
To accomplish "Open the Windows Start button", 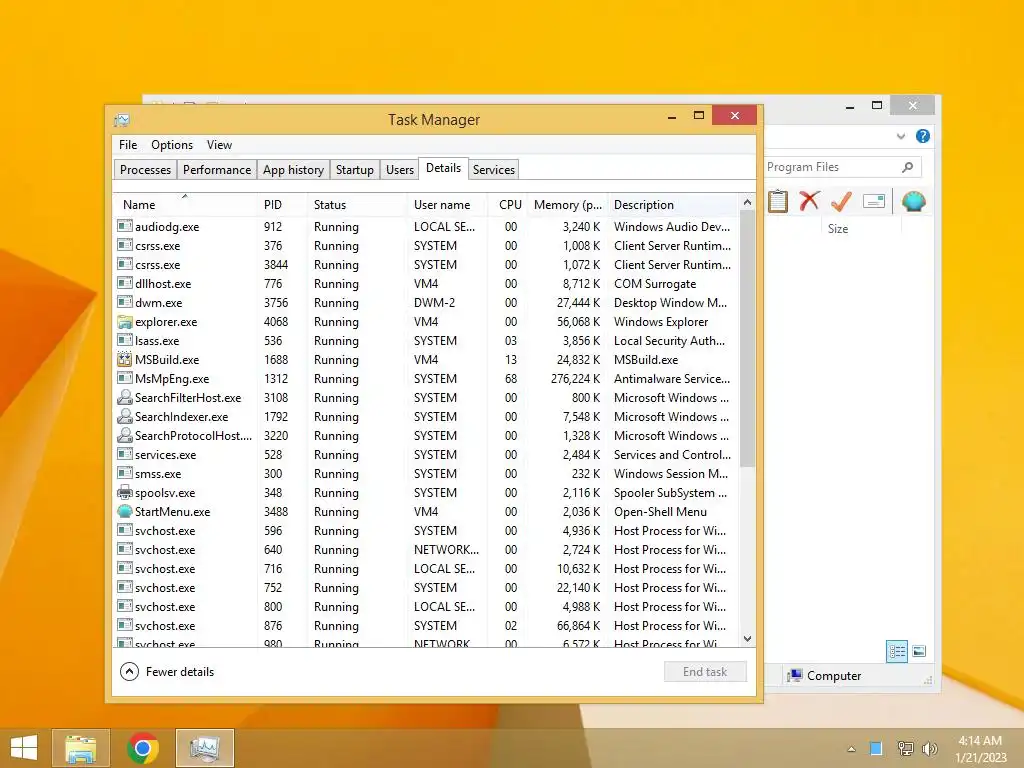I will (24, 748).
